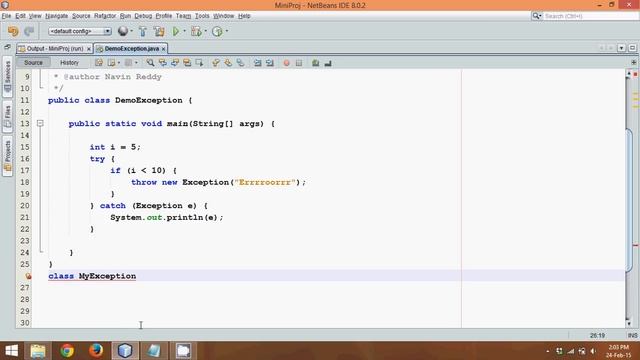The height and width of the screenshot is (360, 640).
Task: Collapse the main method code fold
Action: coord(40,123)
